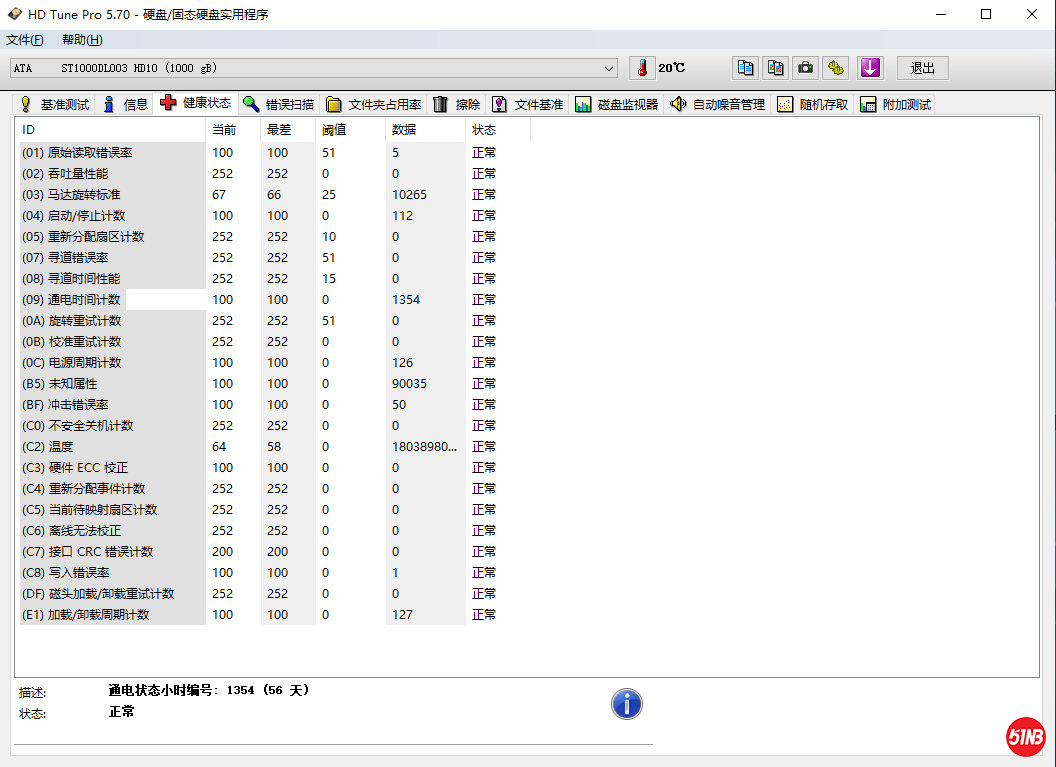Click the copy text to clipboard icon

[x=745, y=68]
